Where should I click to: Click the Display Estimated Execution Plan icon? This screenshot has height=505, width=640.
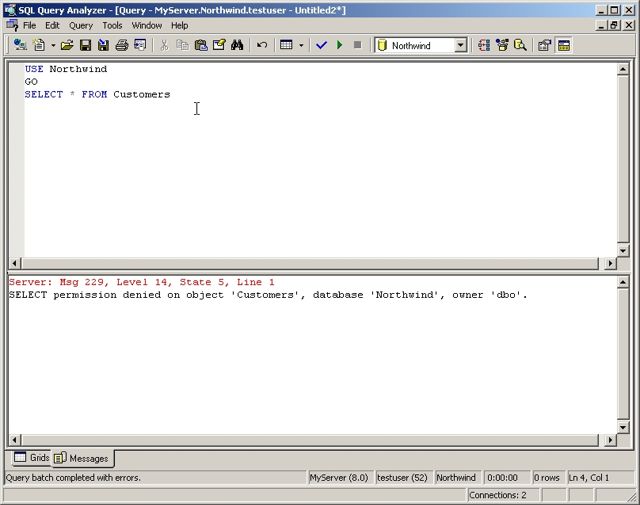point(484,45)
